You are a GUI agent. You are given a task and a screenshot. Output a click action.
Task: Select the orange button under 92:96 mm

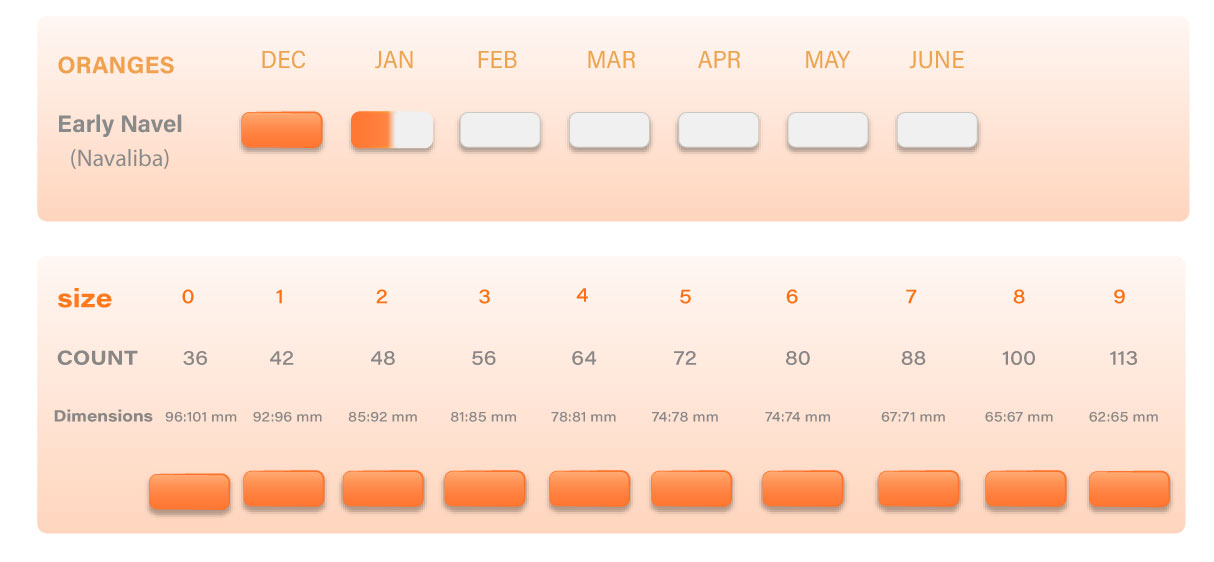(284, 489)
